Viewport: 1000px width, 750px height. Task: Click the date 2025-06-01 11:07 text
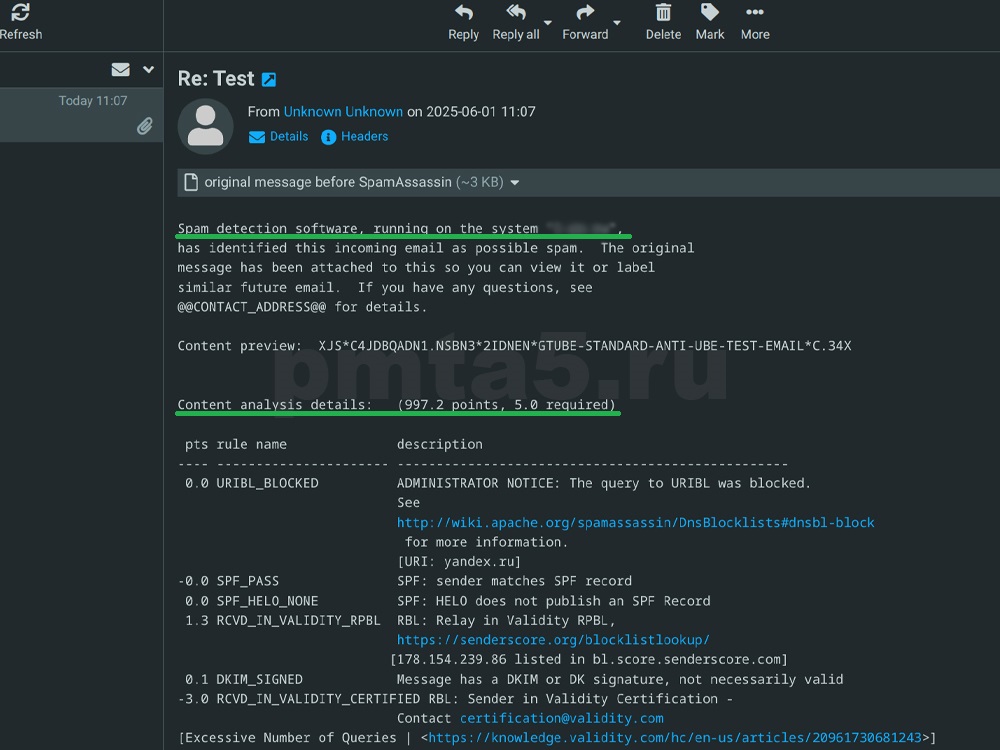(x=481, y=112)
